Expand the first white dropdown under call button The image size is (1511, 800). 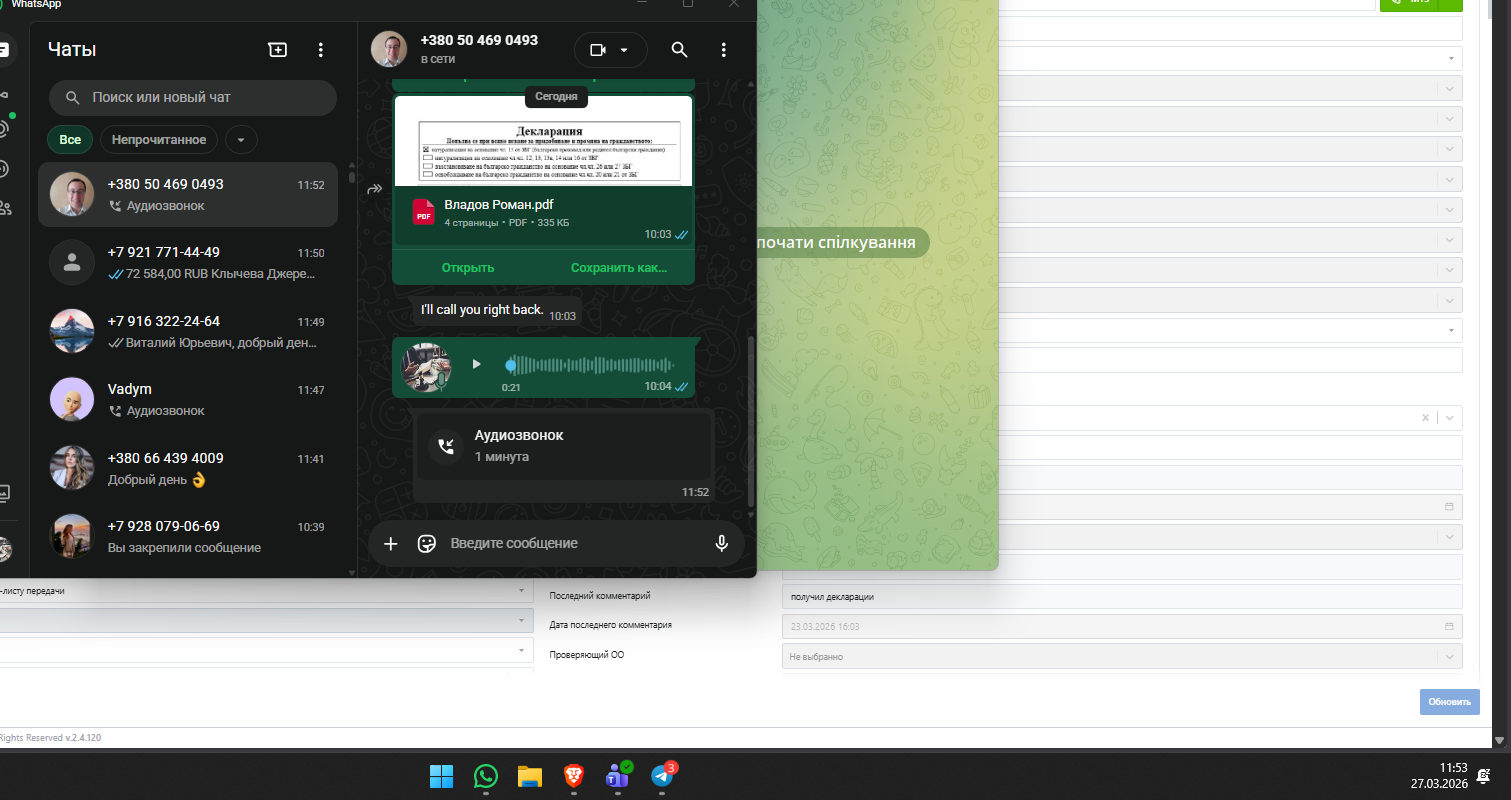1451,58
